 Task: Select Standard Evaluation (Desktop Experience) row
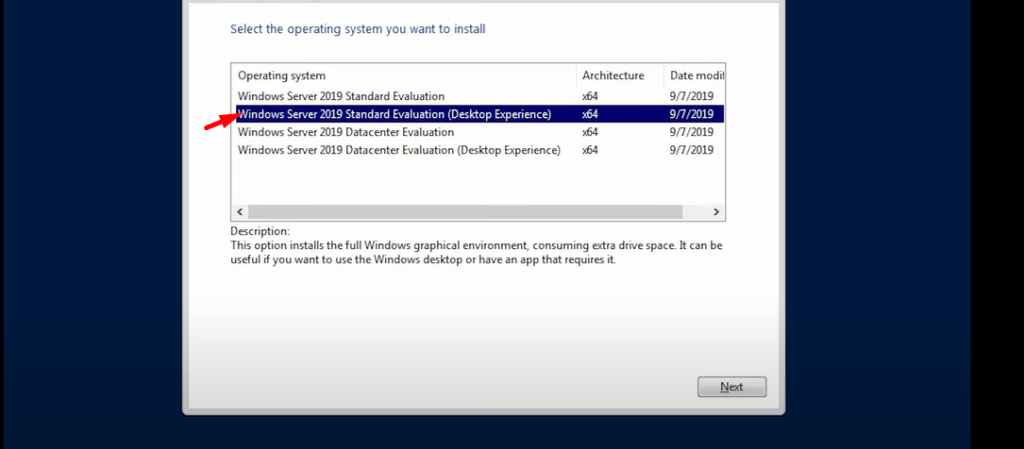pyautogui.click(x=479, y=114)
